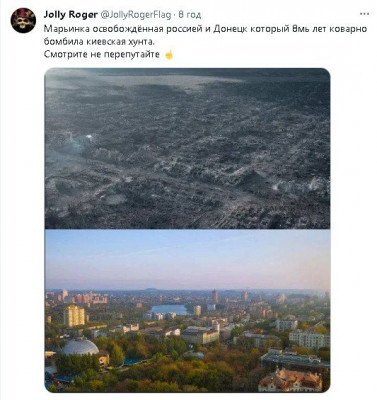The image size is (377, 400).
Task: Click the word 'коварно' in the tweet
Action: coord(348,29)
